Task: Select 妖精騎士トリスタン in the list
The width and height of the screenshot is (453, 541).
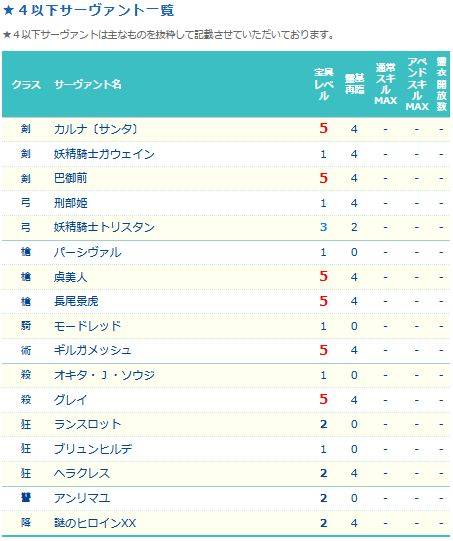Action: [104, 227]
